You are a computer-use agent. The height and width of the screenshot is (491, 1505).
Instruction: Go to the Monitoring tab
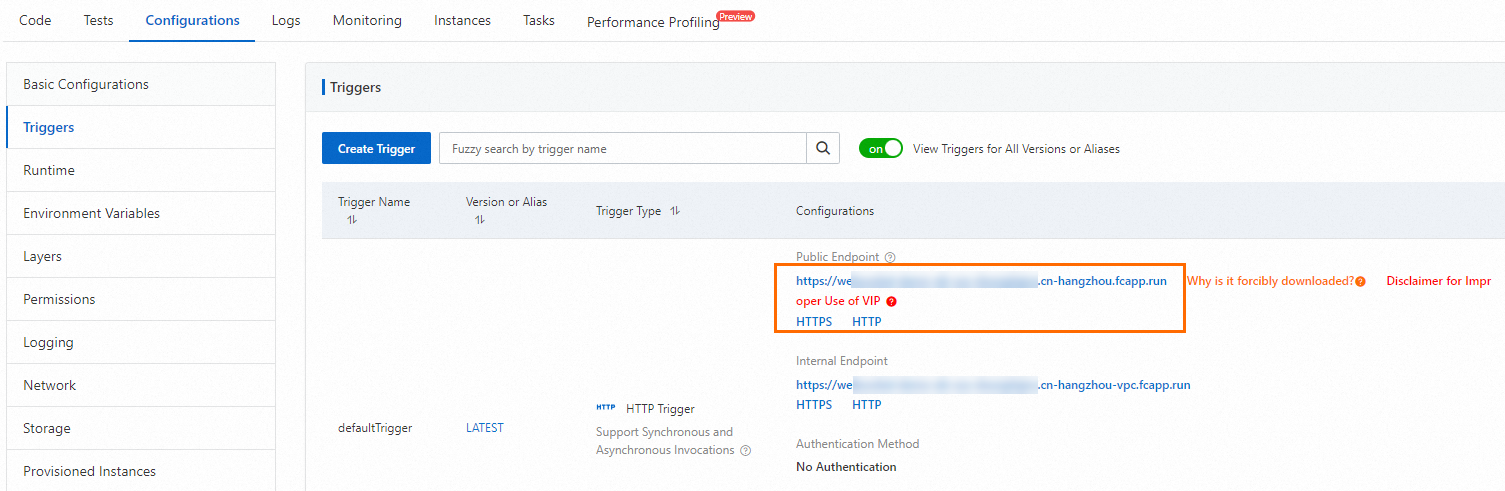click(367, 20)
